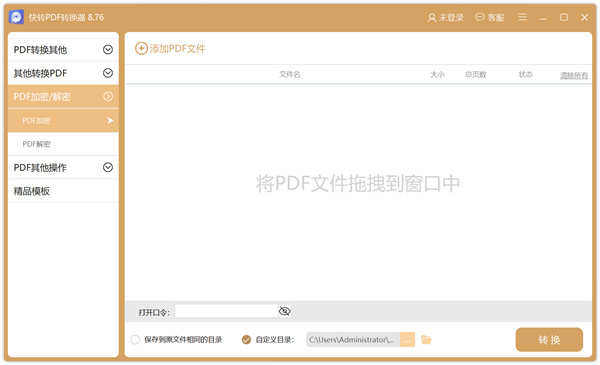Click the 大小 column header
This screenshot has height=365, width=600.
(437, 74)
